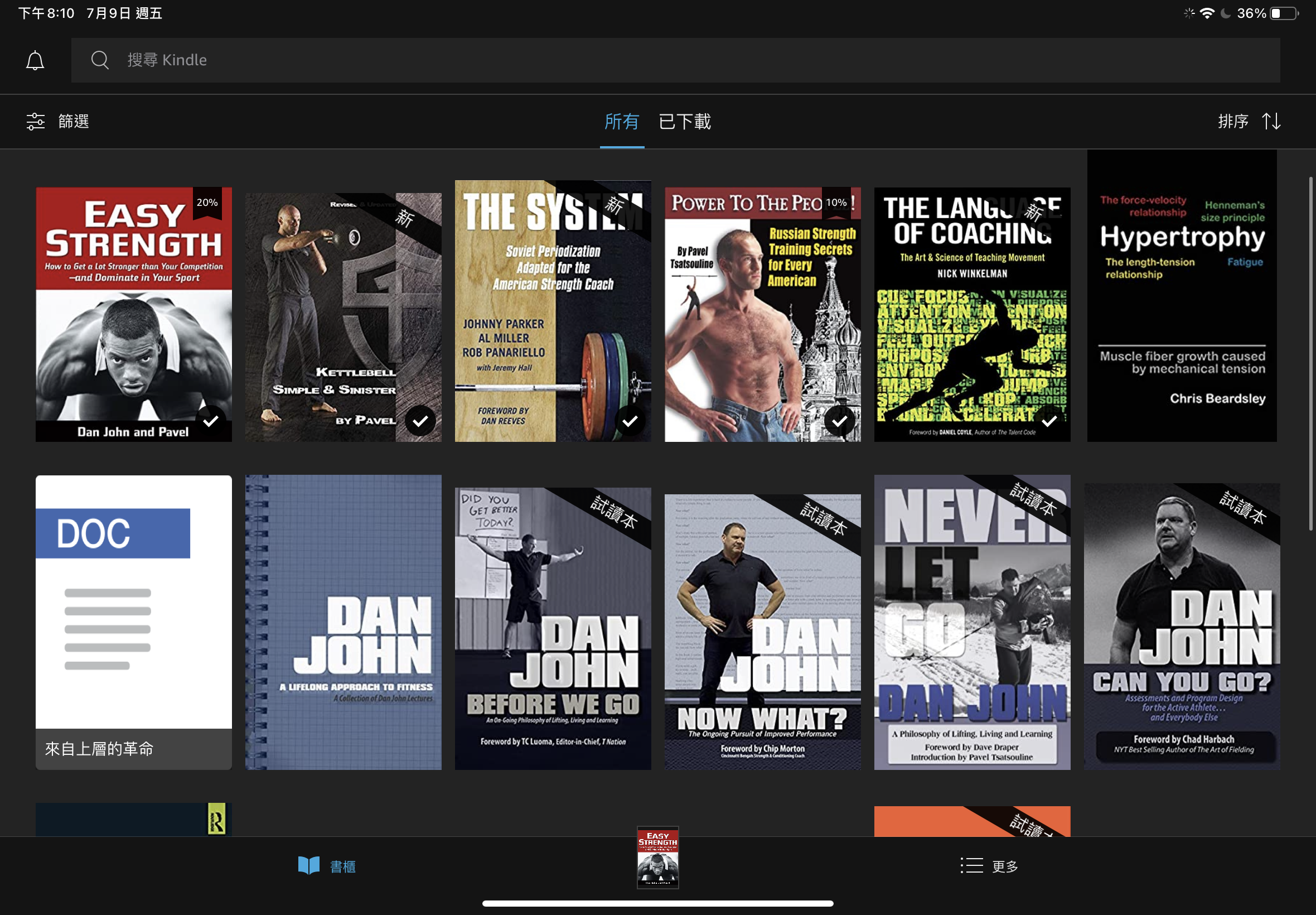Open the 篩選 filter options

(x=58, y=122)
